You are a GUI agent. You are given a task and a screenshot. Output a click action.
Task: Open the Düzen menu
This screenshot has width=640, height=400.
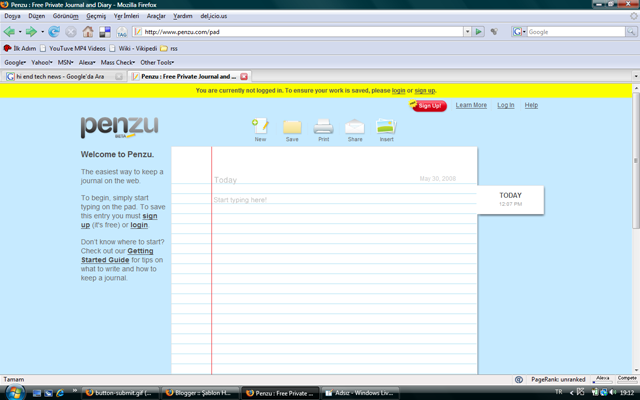tap(37, 16)
